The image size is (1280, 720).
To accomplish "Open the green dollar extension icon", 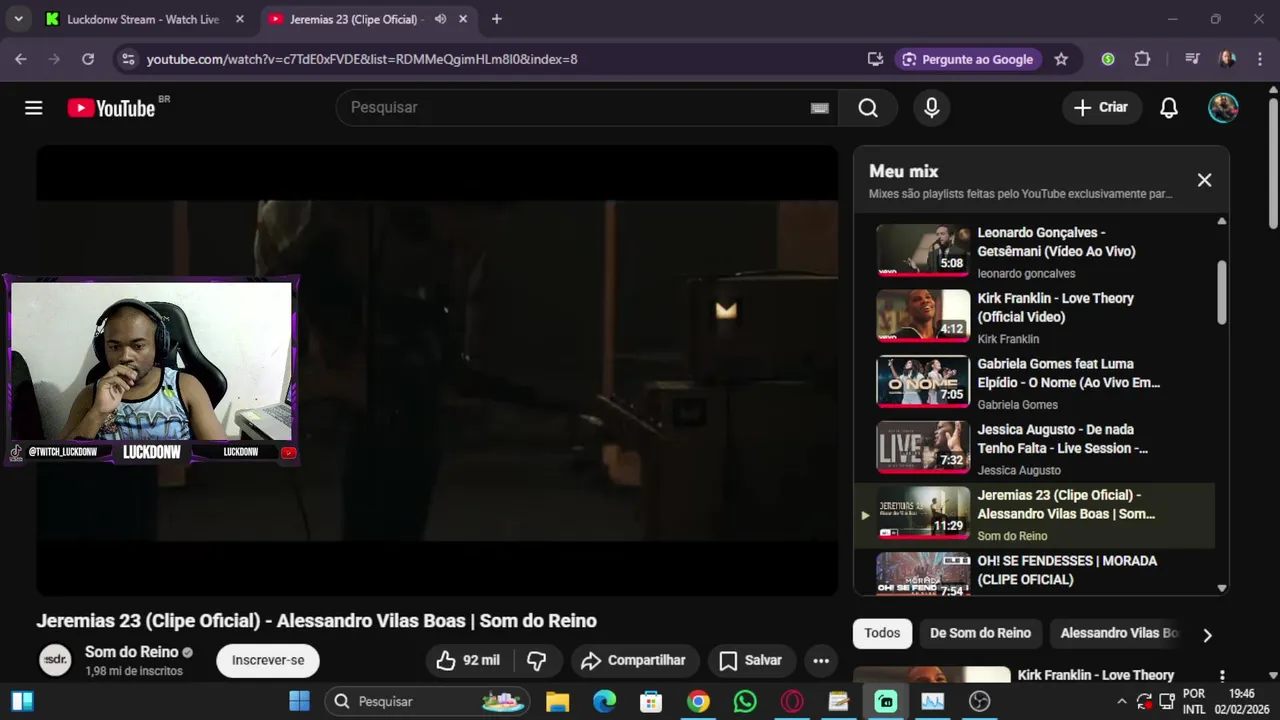I will (1108, 59).
